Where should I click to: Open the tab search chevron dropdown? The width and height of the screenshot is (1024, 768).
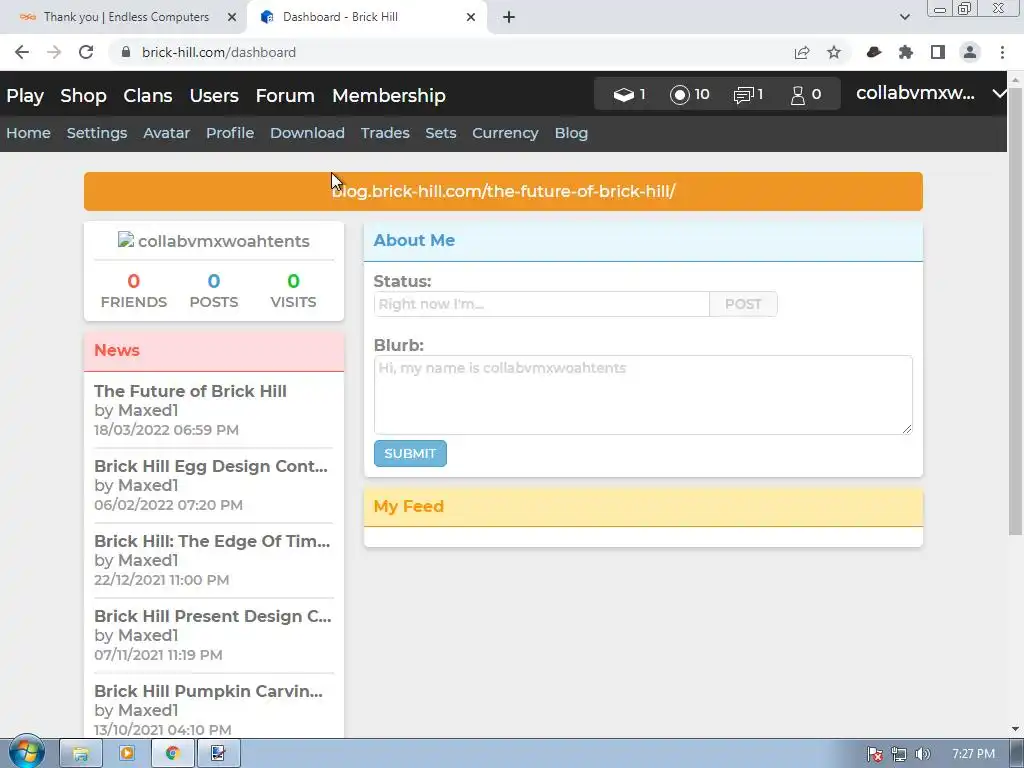[904, 18]
